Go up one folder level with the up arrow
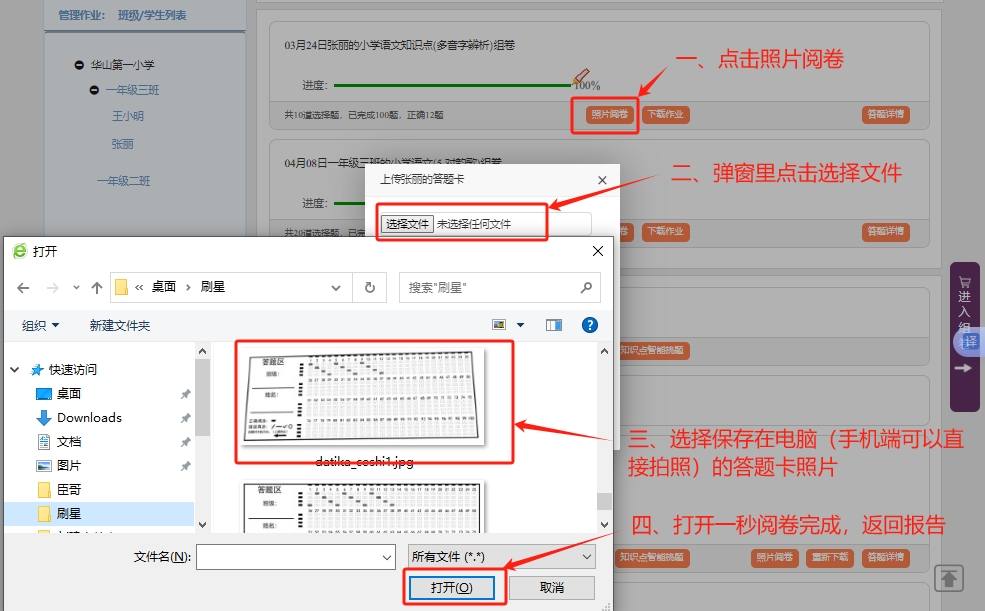The height and width of the screenshot is (611, 985). pyautogui.click(x=97, y=288)
